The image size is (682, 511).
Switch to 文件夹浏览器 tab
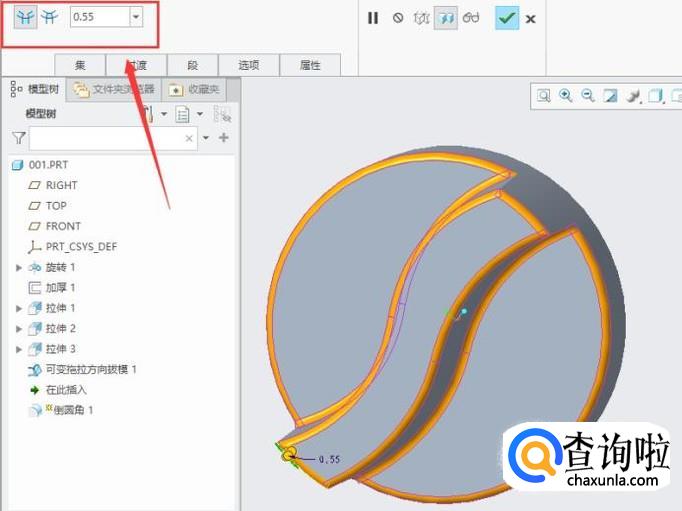click(x=114, y=90)
